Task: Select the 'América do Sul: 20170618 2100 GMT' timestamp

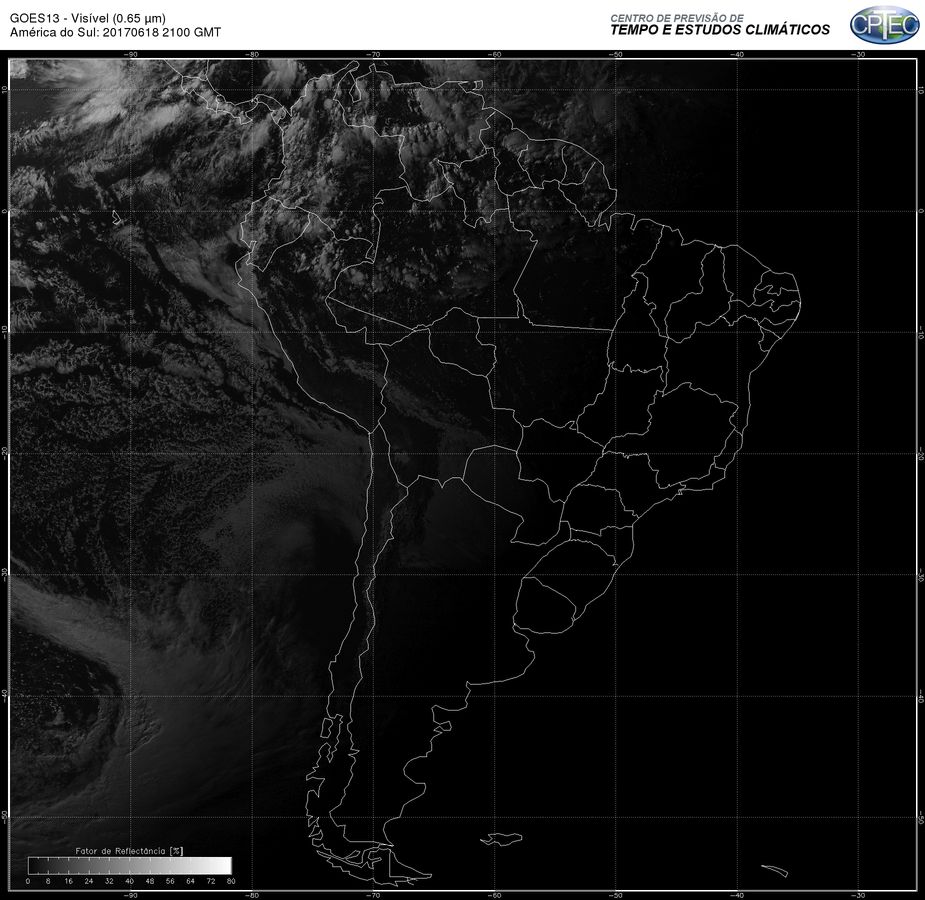Action: (x=115, y=32)
